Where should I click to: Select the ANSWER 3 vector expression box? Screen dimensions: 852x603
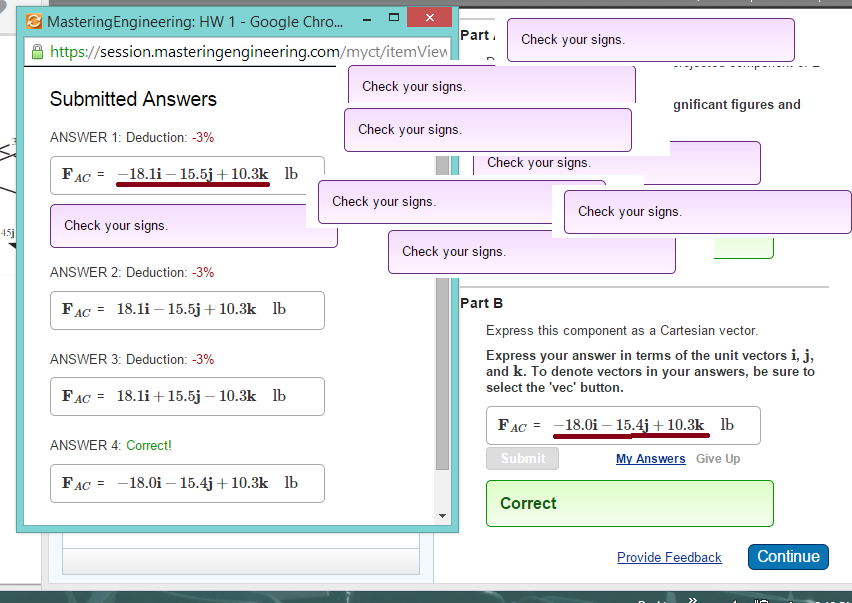[187, 397]
